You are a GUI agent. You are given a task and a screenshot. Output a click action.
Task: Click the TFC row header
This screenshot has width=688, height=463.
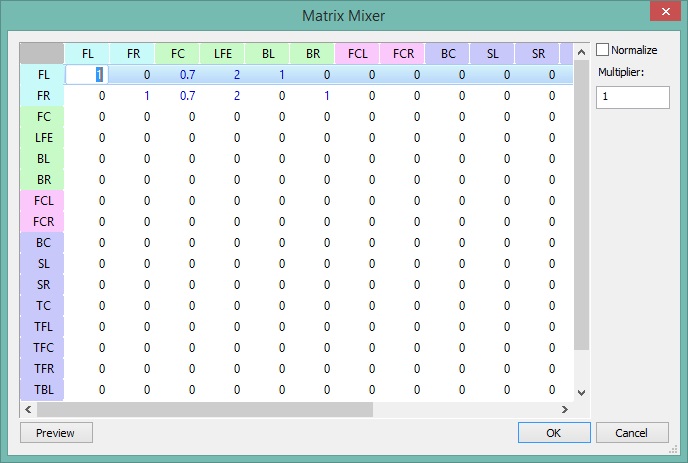(42, 347)
